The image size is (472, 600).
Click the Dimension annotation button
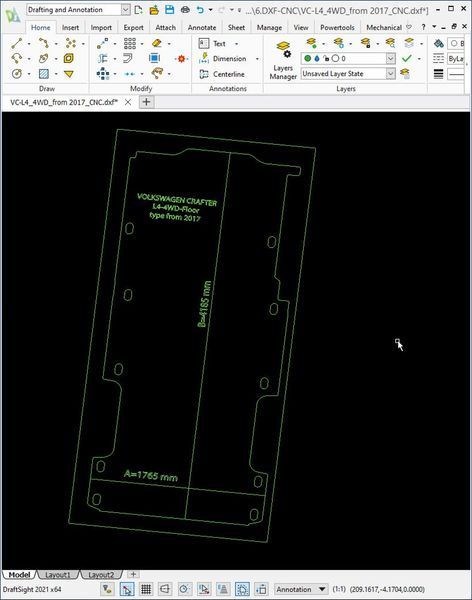tap(229, 59)
